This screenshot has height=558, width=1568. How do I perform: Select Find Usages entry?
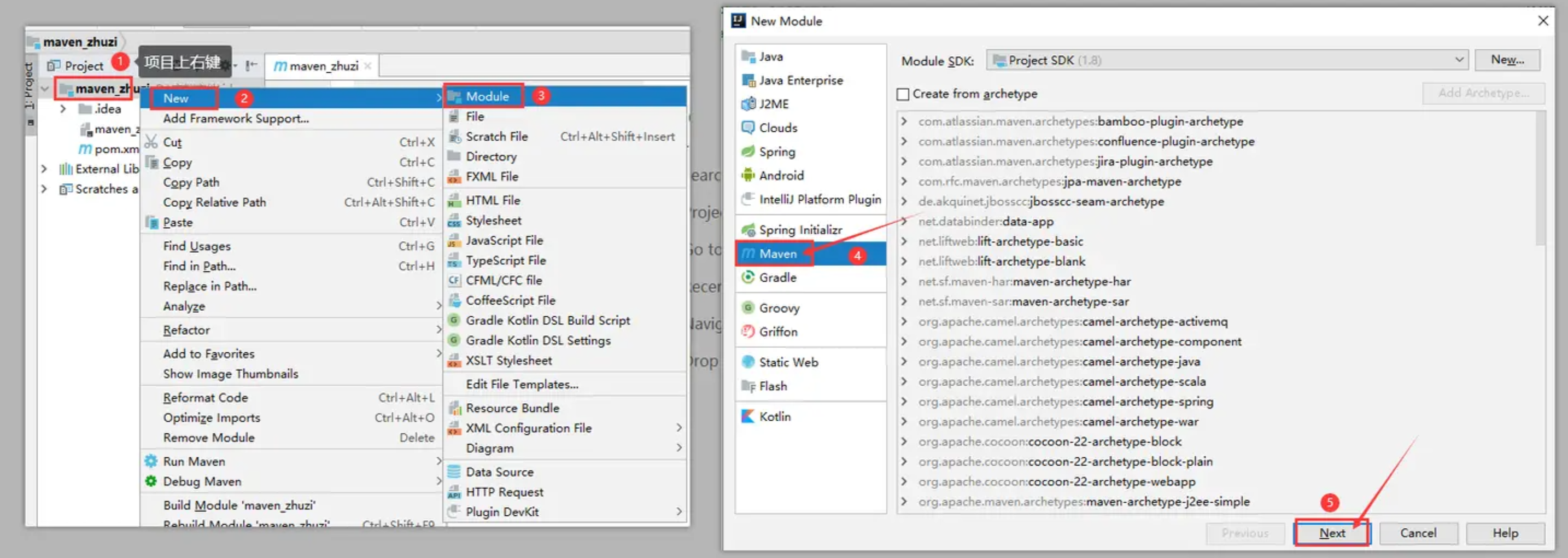[292, 246]
